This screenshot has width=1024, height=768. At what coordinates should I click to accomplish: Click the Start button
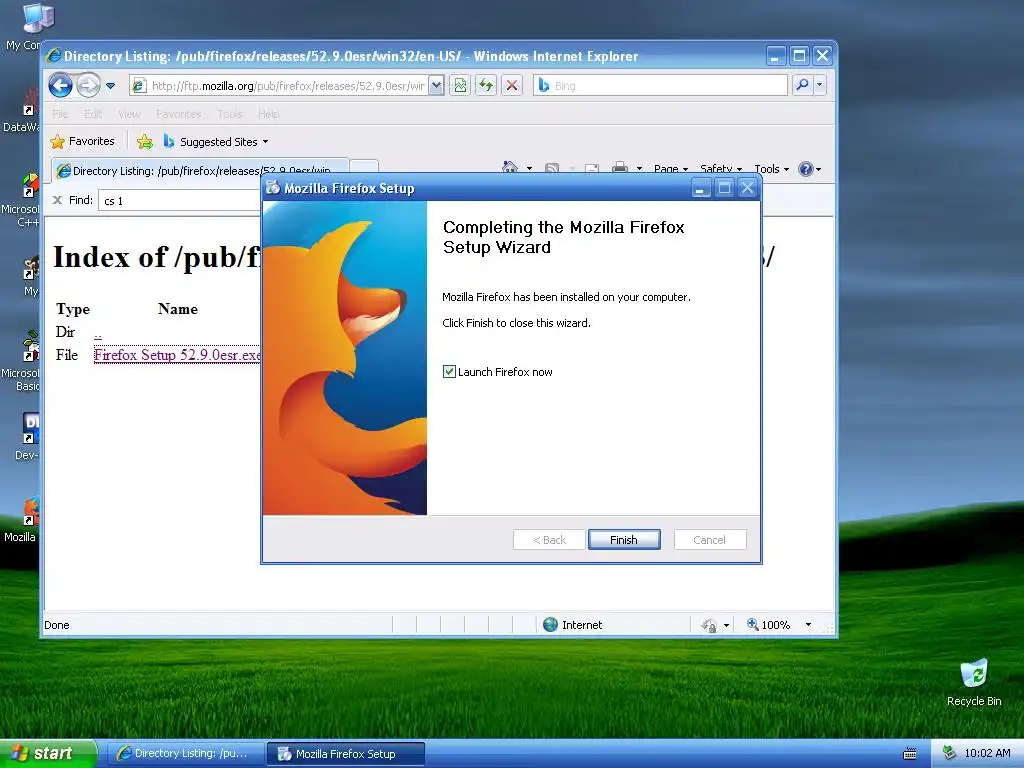pyautogui.click(x=49, y=754)
